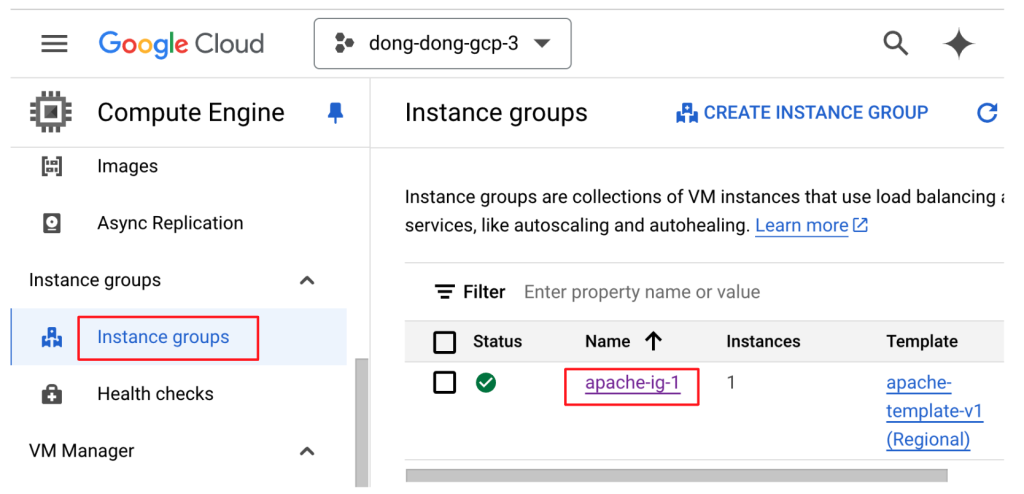Screen dimensions: 1024x494
Task: Click the Health checks briefcase icon
Action: tap(51, 395)
